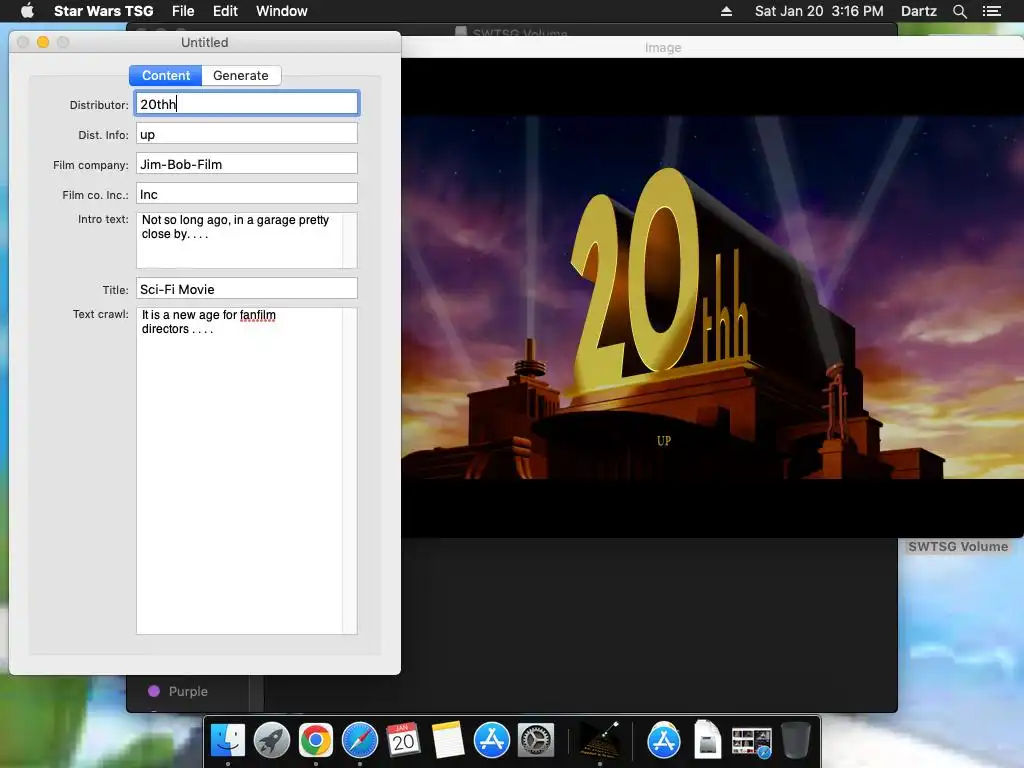Click the disk image icon in Dock
Screen dimensions: 1024x768
tap(707, 739)
